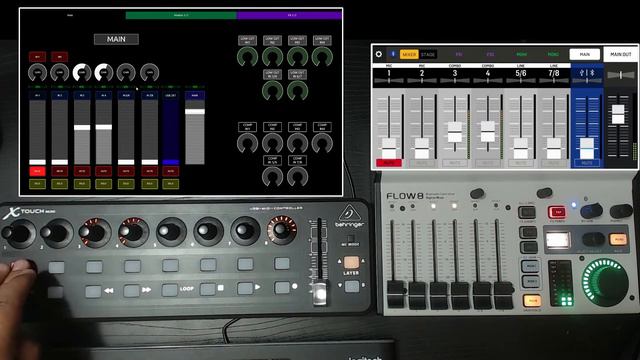Click channel 1 fader cap in FLOW app
This screenshot has width=640, height=360.
tap(389, 148)
